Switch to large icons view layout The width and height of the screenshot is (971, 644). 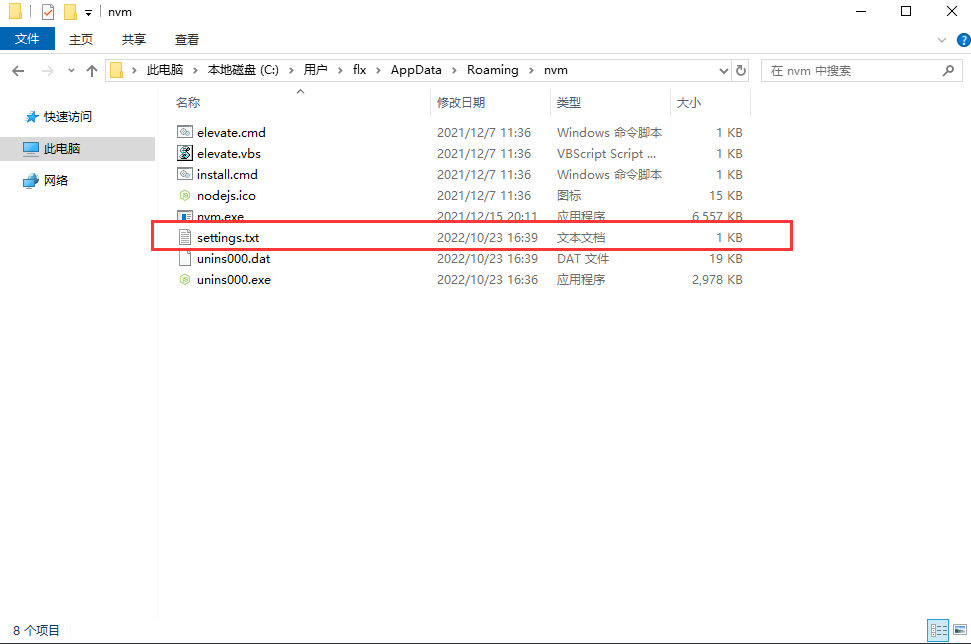pyautogui.click(x=960, y=630)
